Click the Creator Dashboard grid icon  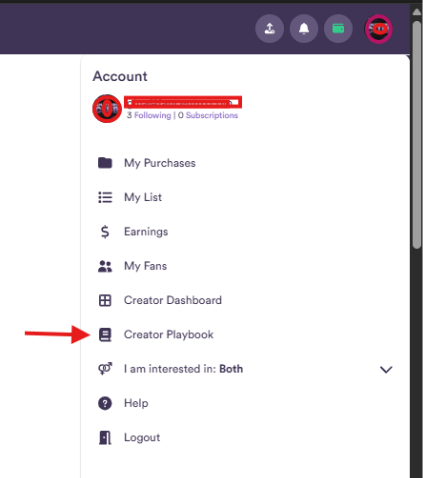105,300
